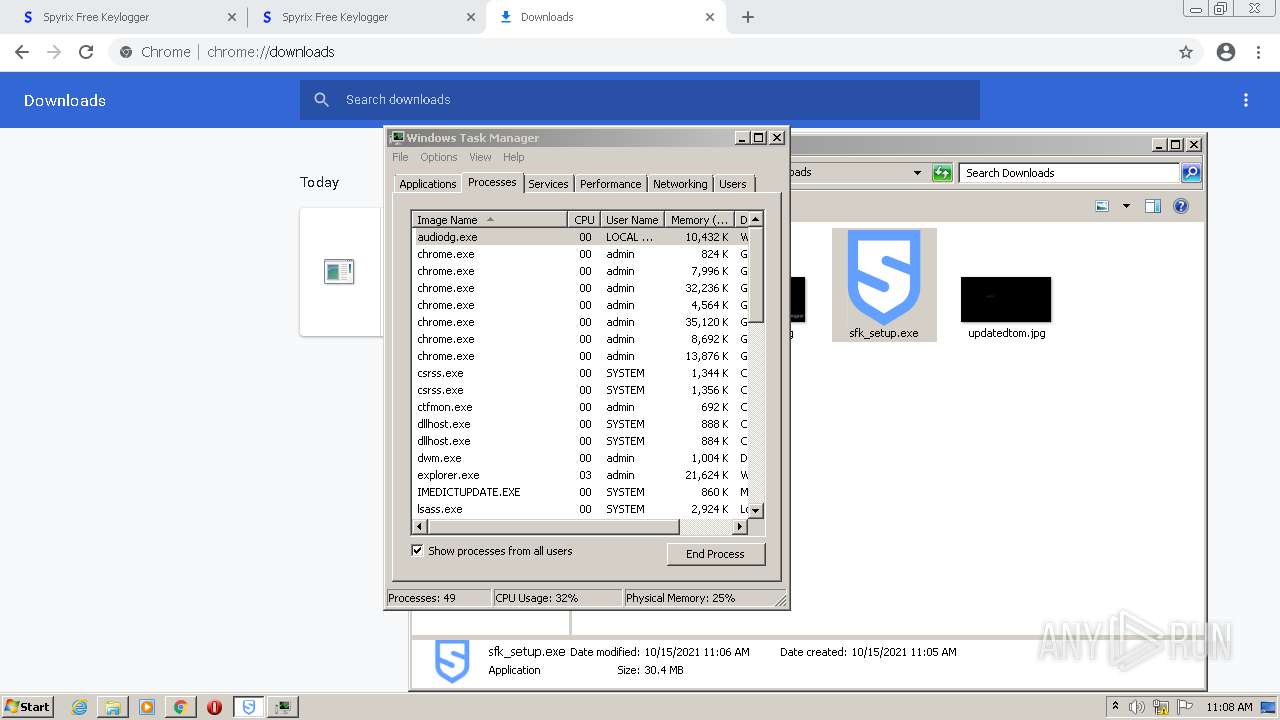Open Task Manager File menu

tap(400, 157)
